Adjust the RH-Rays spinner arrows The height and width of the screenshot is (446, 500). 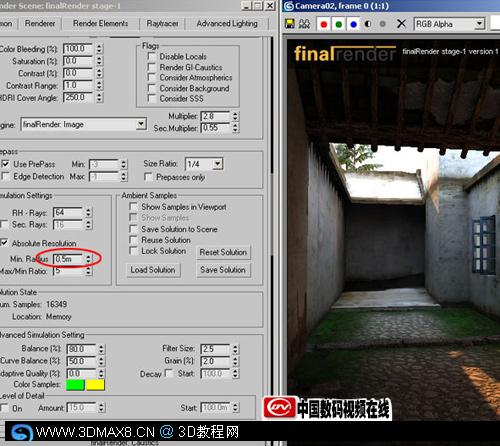(x=88, y=213)
